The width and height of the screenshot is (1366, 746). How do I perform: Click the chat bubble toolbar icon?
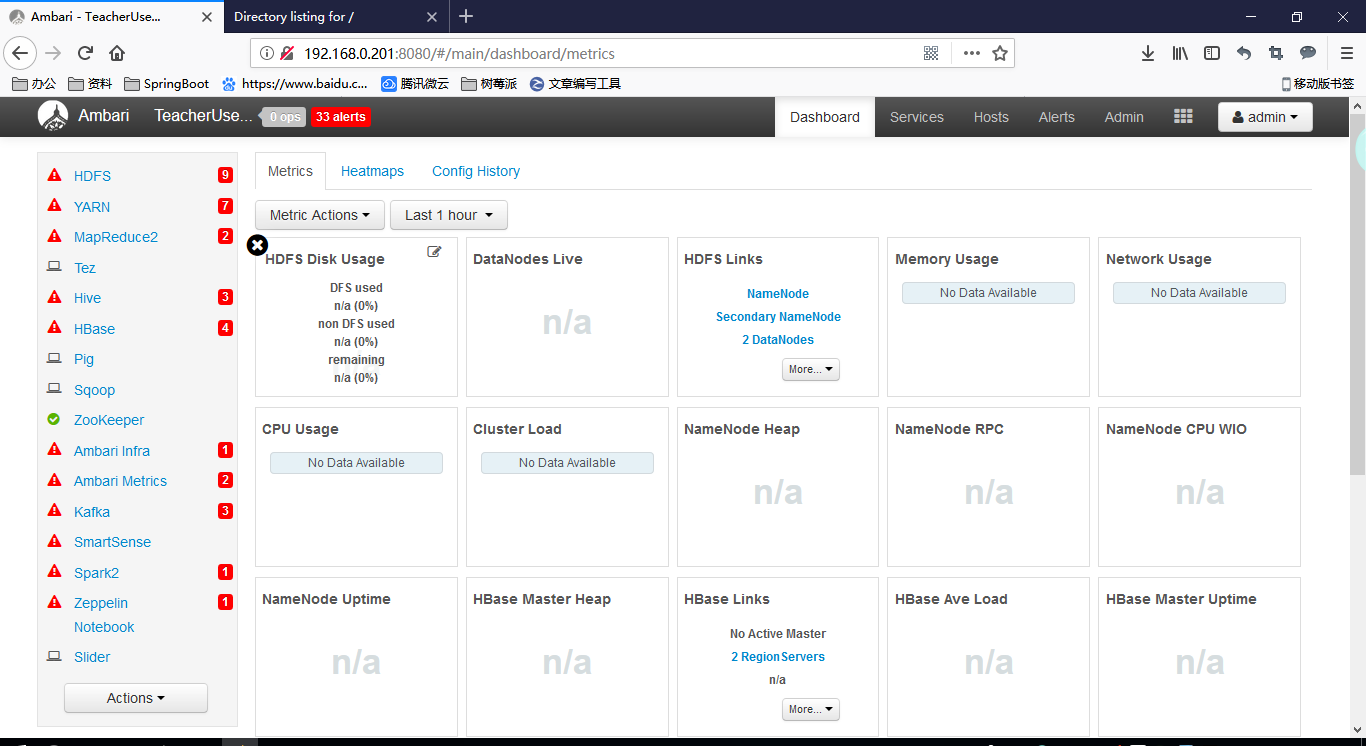coord(1308,53)
